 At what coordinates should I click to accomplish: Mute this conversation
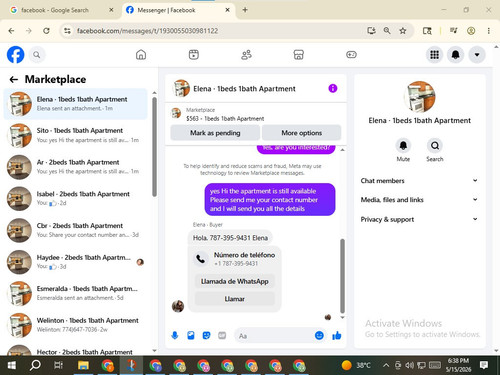pos(403,146)
